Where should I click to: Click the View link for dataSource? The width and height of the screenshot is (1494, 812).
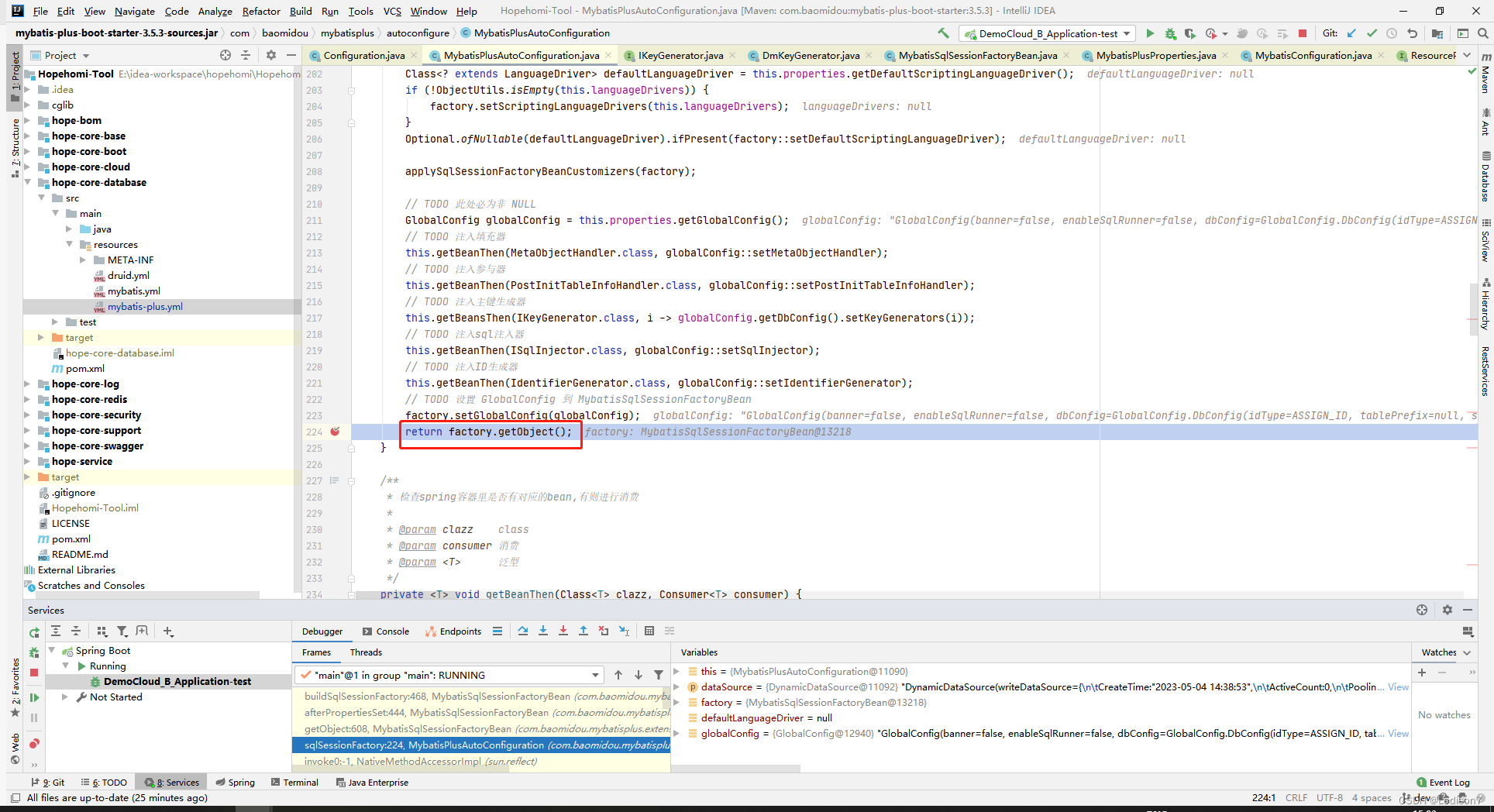(1398, 686)
